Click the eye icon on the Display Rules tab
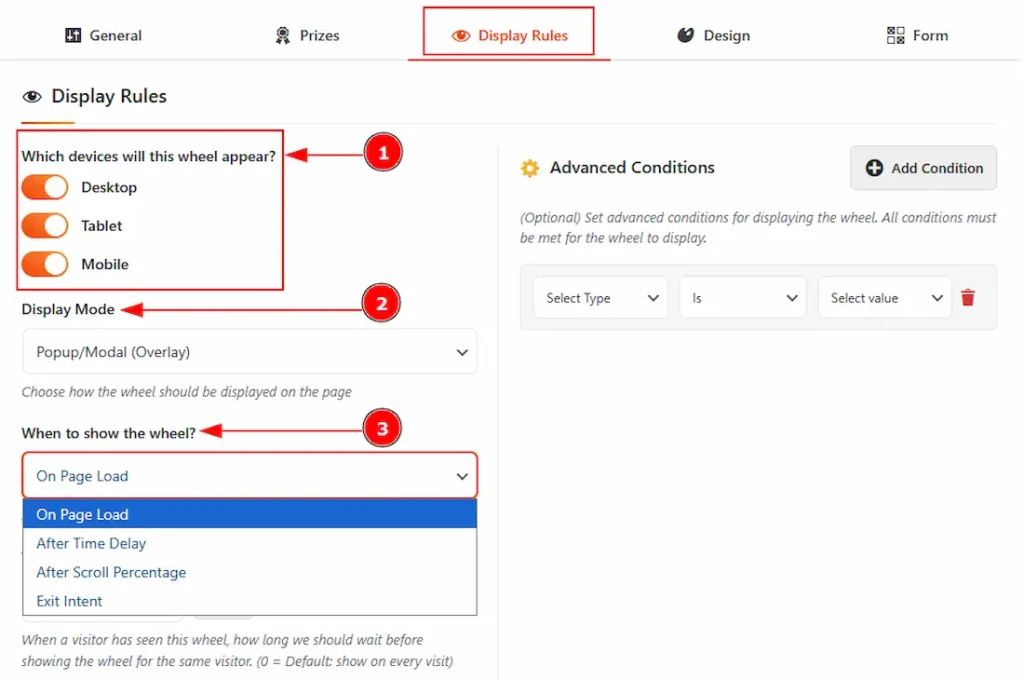The image size is (1024, 680). [x=460, y=35]
